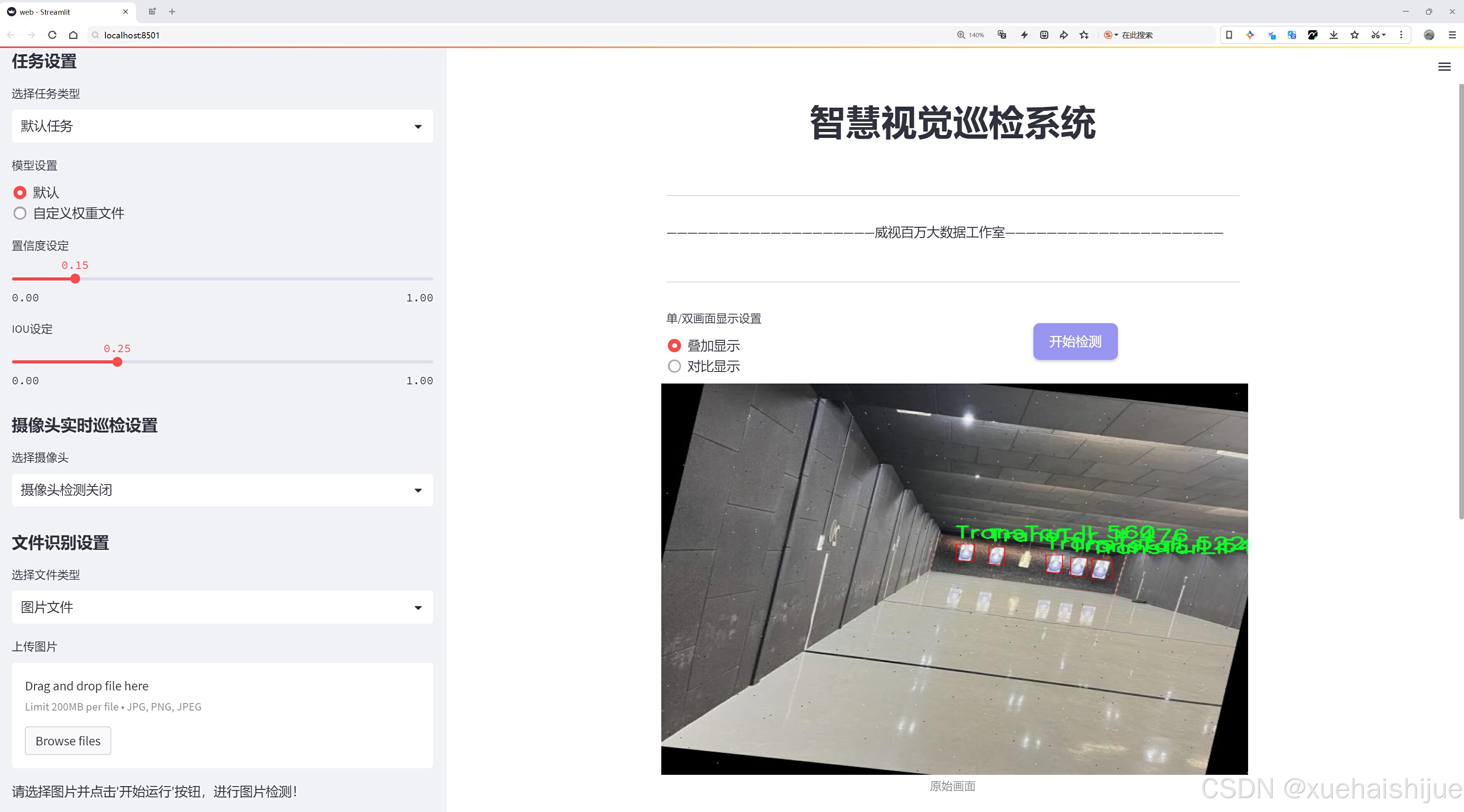Close the web · Streamlit tab
Image resolution: width=1464 pixels, height=812 pixels.
(x=126, y=11)
